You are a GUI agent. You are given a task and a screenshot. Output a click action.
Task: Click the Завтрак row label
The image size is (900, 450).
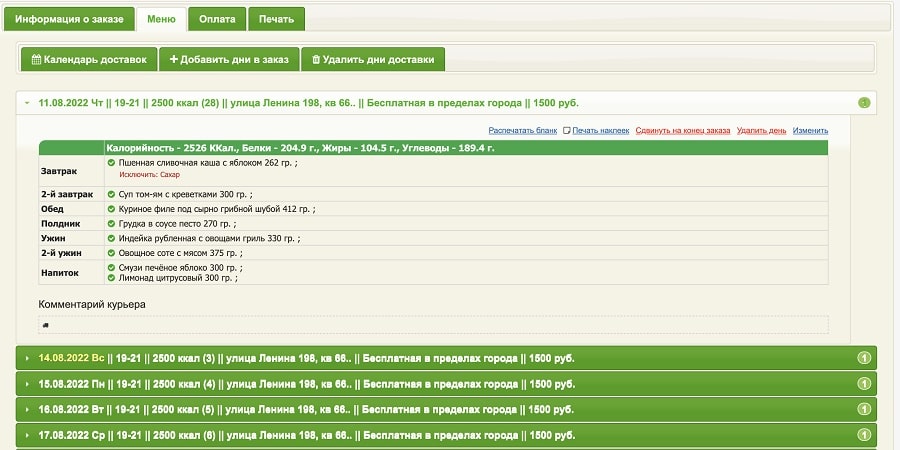(59, 171)
